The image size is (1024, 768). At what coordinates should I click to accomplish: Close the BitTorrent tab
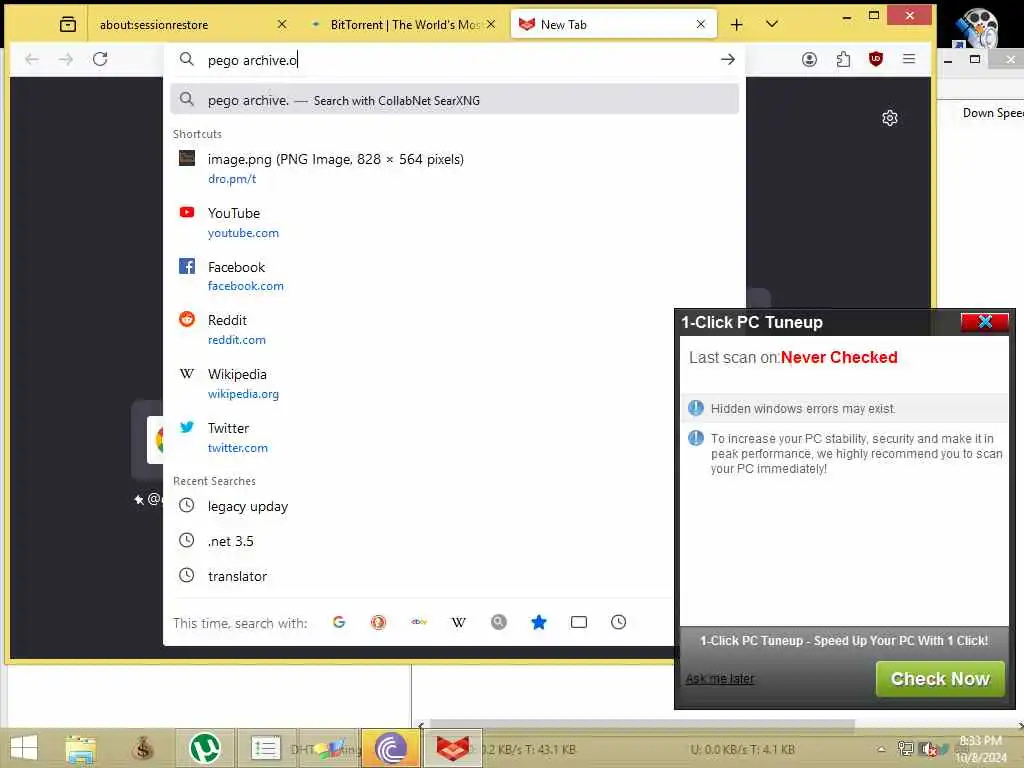[491, 25]
